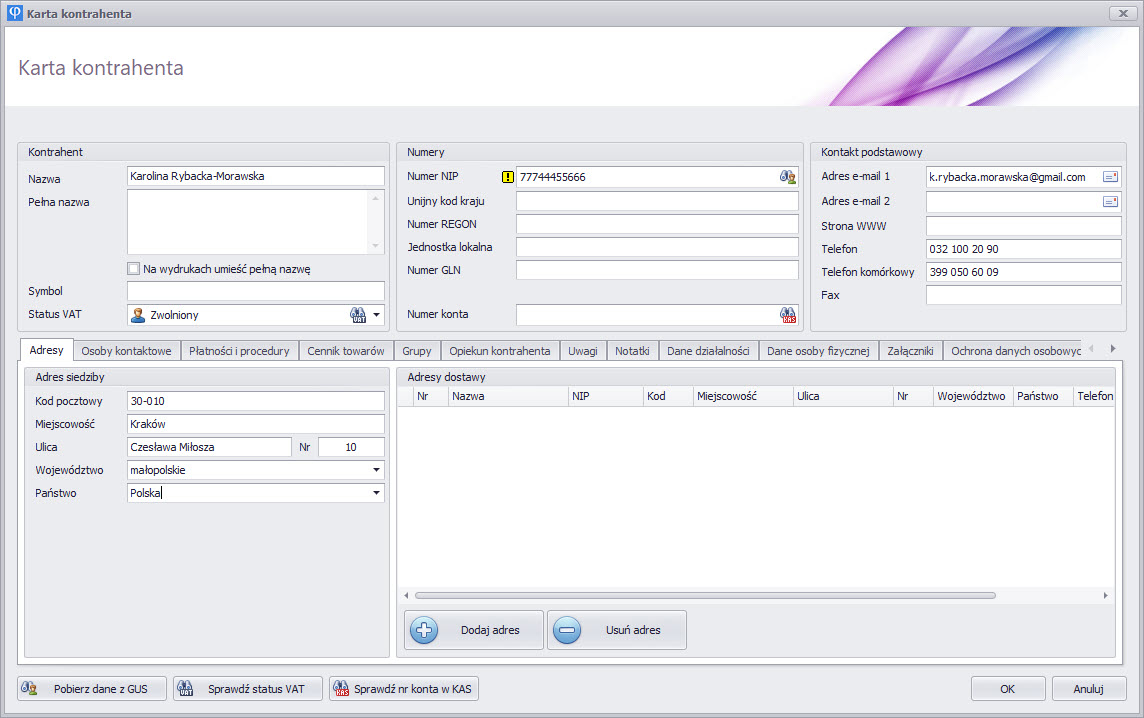Viewport: 1144px width, 718px height.
Task: Expand the Status VAT dropdown
Action: (x=377, y=315)
